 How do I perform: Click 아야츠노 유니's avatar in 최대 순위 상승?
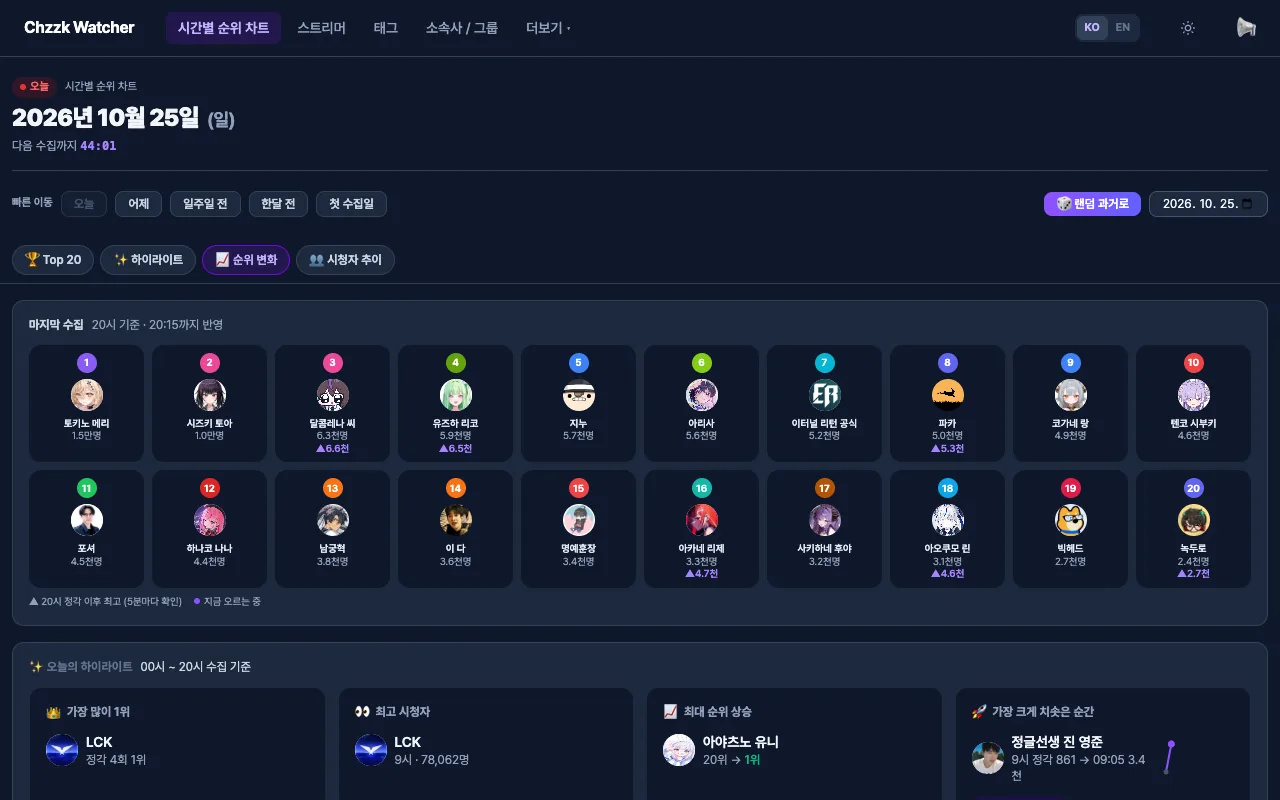(679, 750)
